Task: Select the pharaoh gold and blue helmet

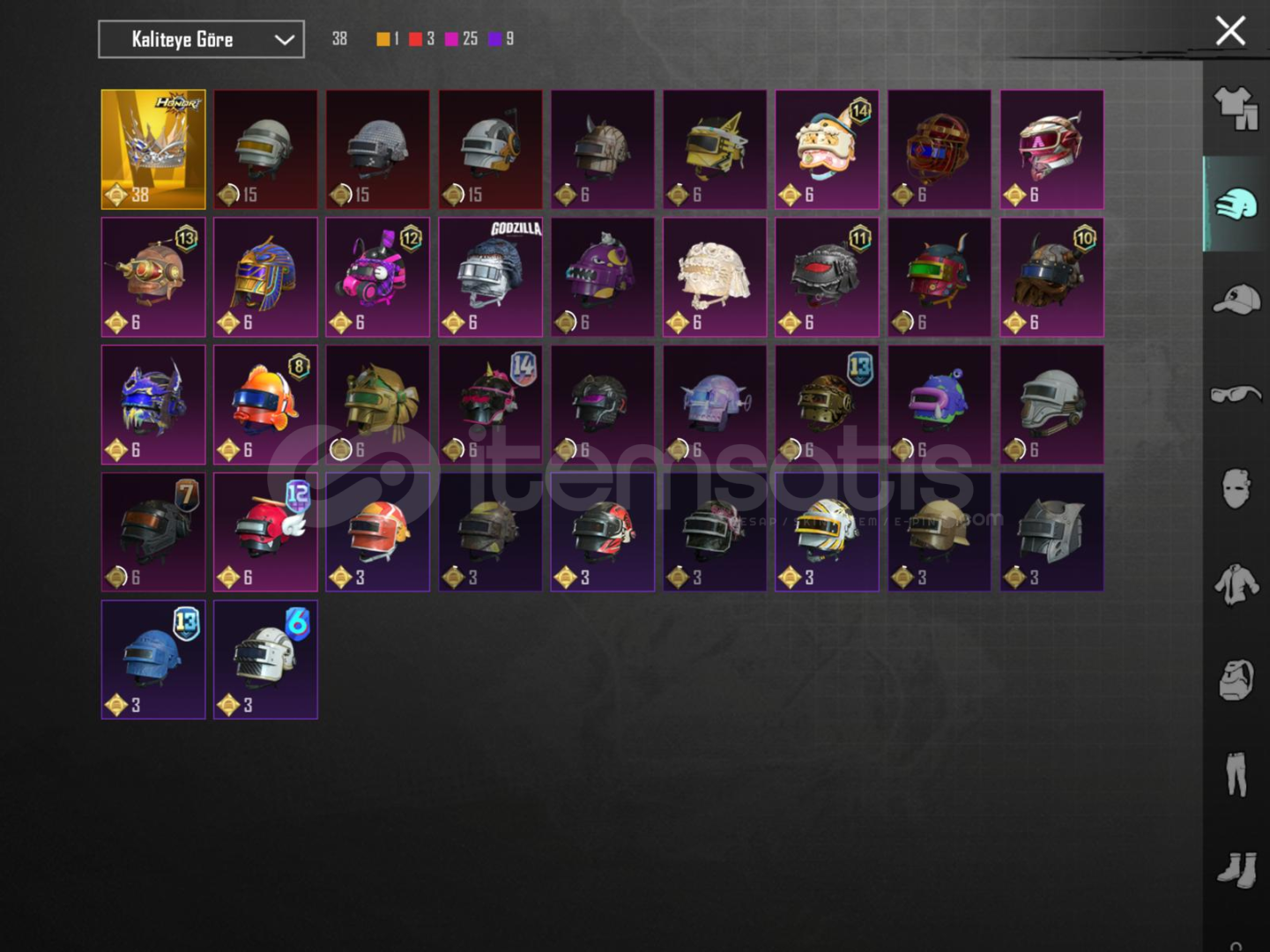Action: click(265, 277)
